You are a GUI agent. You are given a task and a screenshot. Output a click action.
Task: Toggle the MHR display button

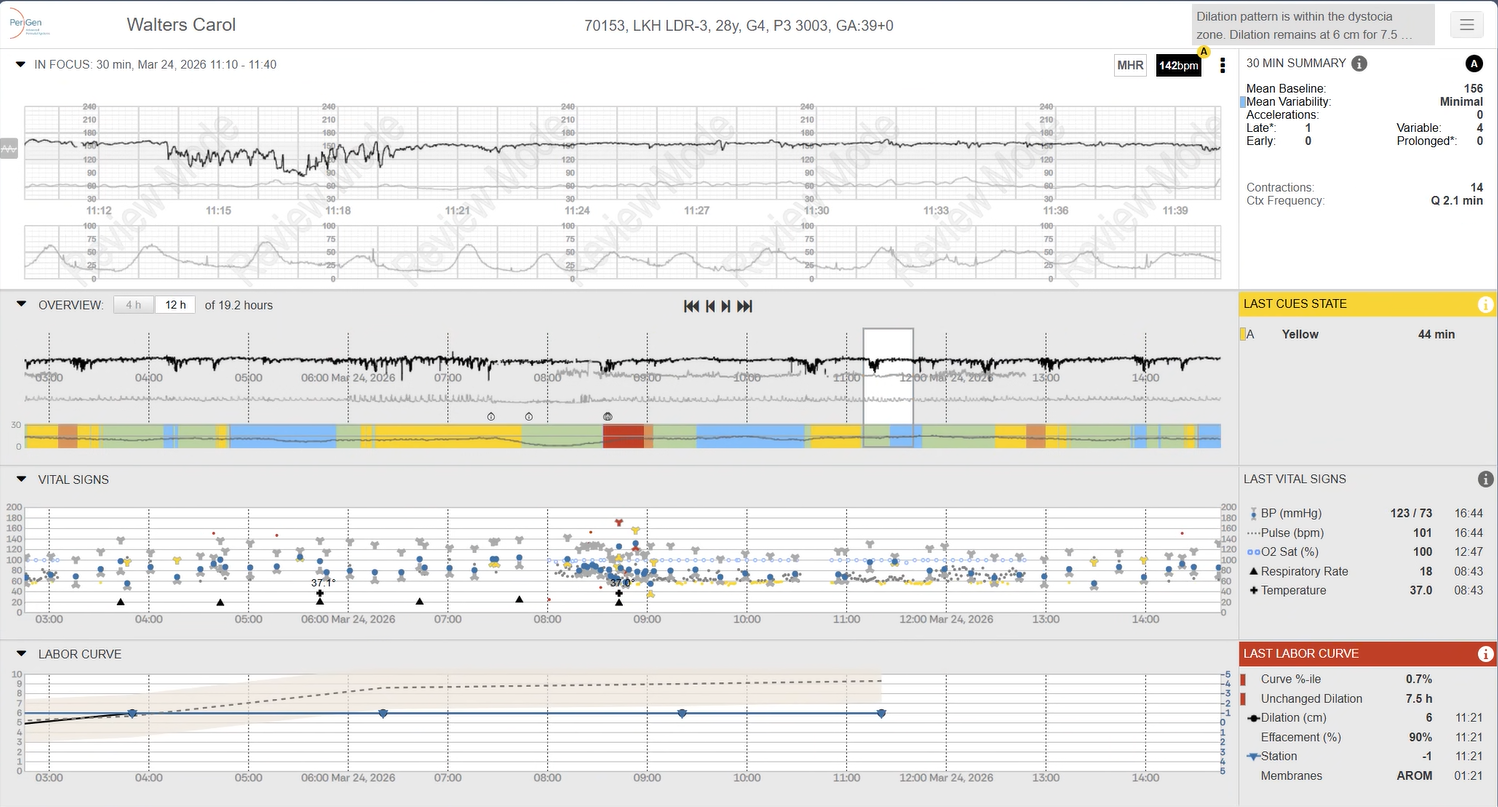pyautogui.click(x=1130, y=66)
